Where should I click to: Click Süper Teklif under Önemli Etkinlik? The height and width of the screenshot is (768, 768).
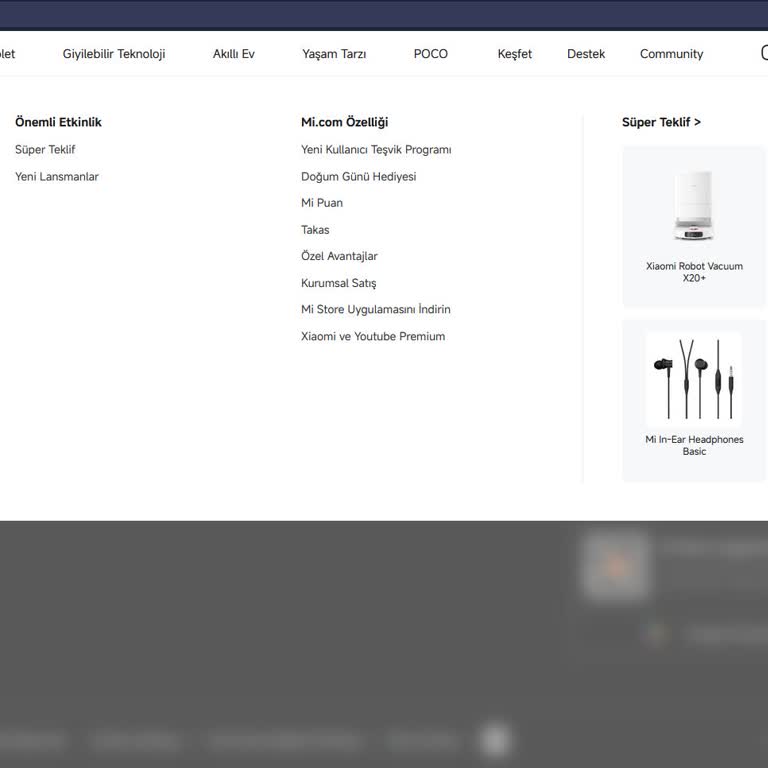45,149
